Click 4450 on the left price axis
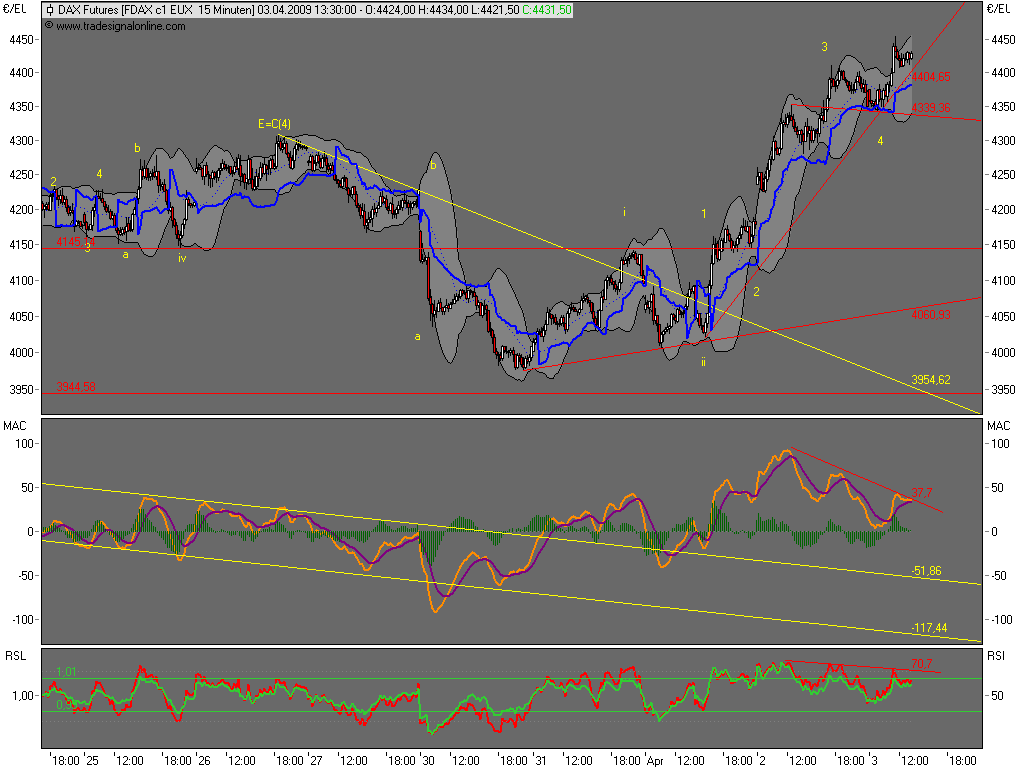 pos(21,40)
